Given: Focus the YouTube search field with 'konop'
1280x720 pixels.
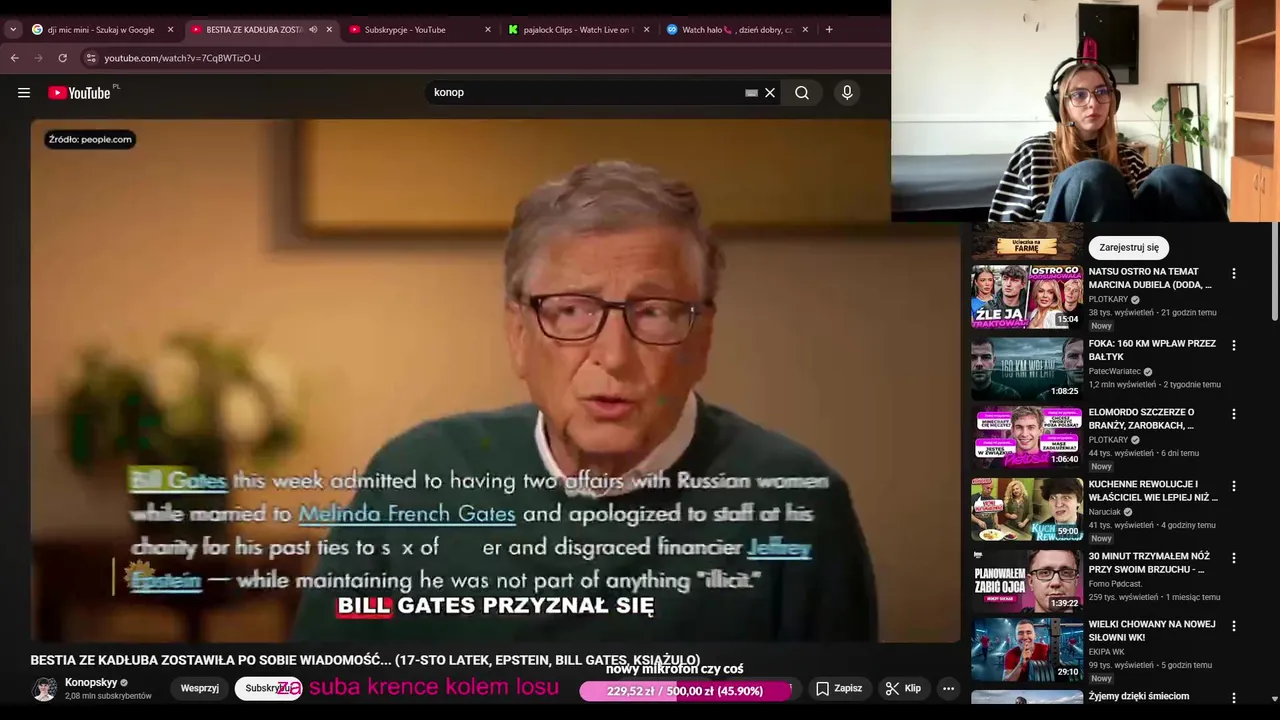Looking at the screenshot, I should pos(585,93).
